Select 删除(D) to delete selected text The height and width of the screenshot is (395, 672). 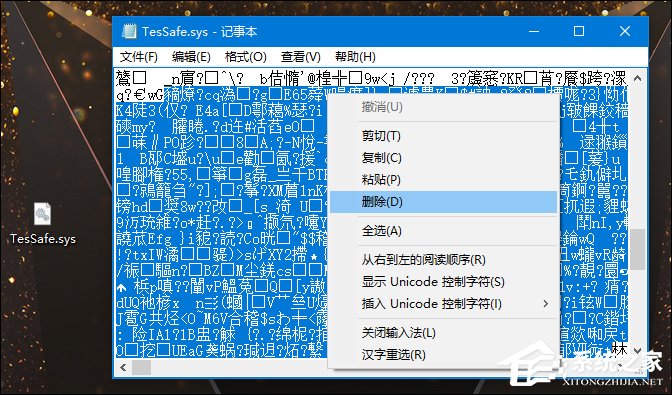pyautogui.click(x=444, y=202)
